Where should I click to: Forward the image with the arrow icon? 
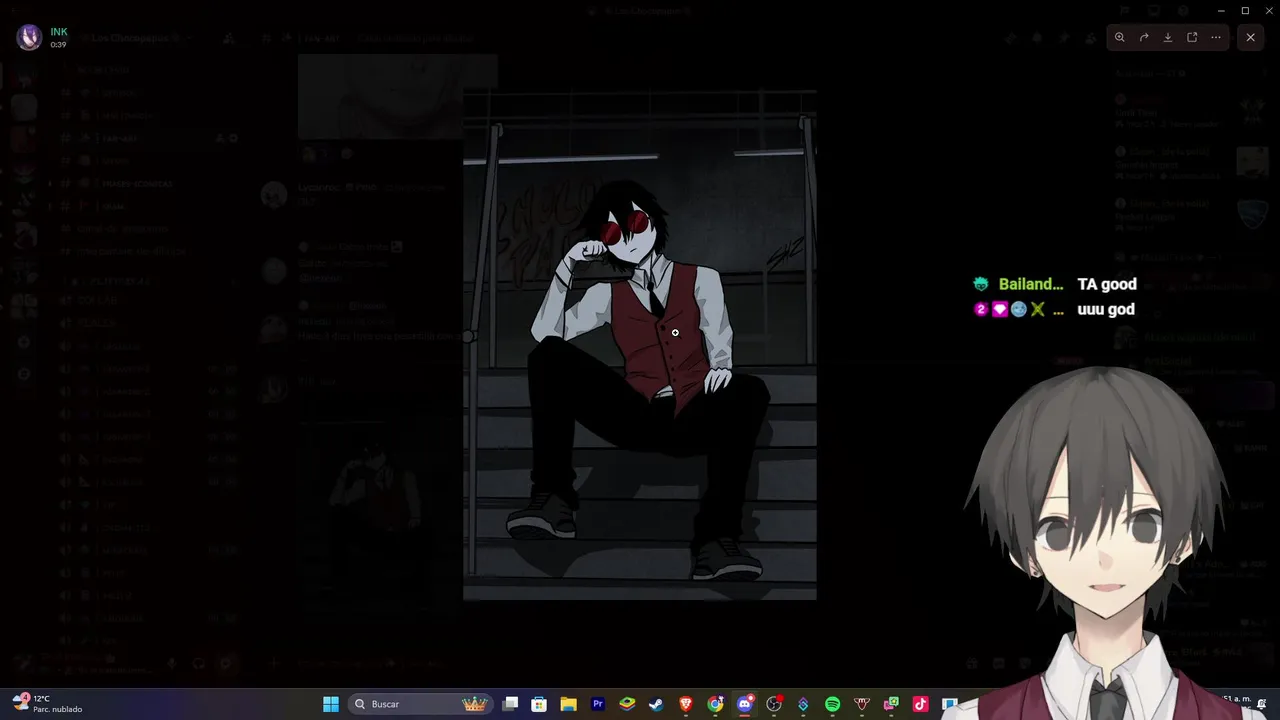tap(1144, 37)
